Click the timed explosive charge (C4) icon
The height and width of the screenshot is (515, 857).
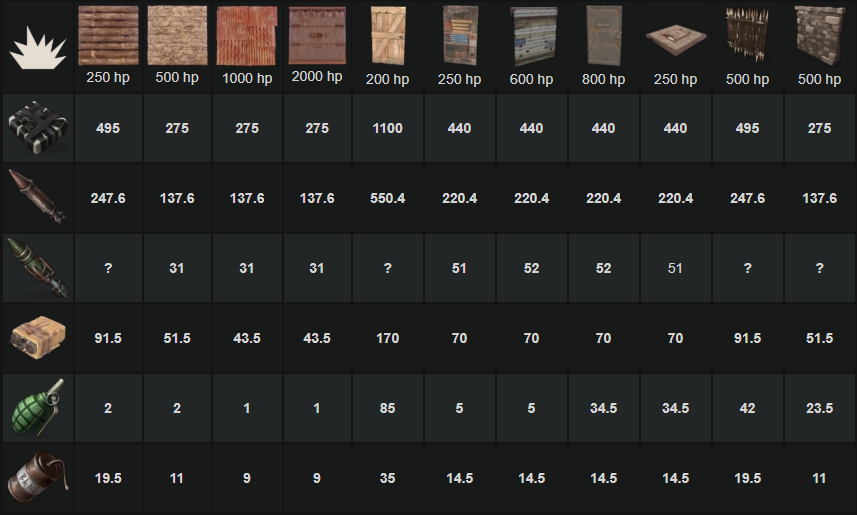[x=38, y=127]
